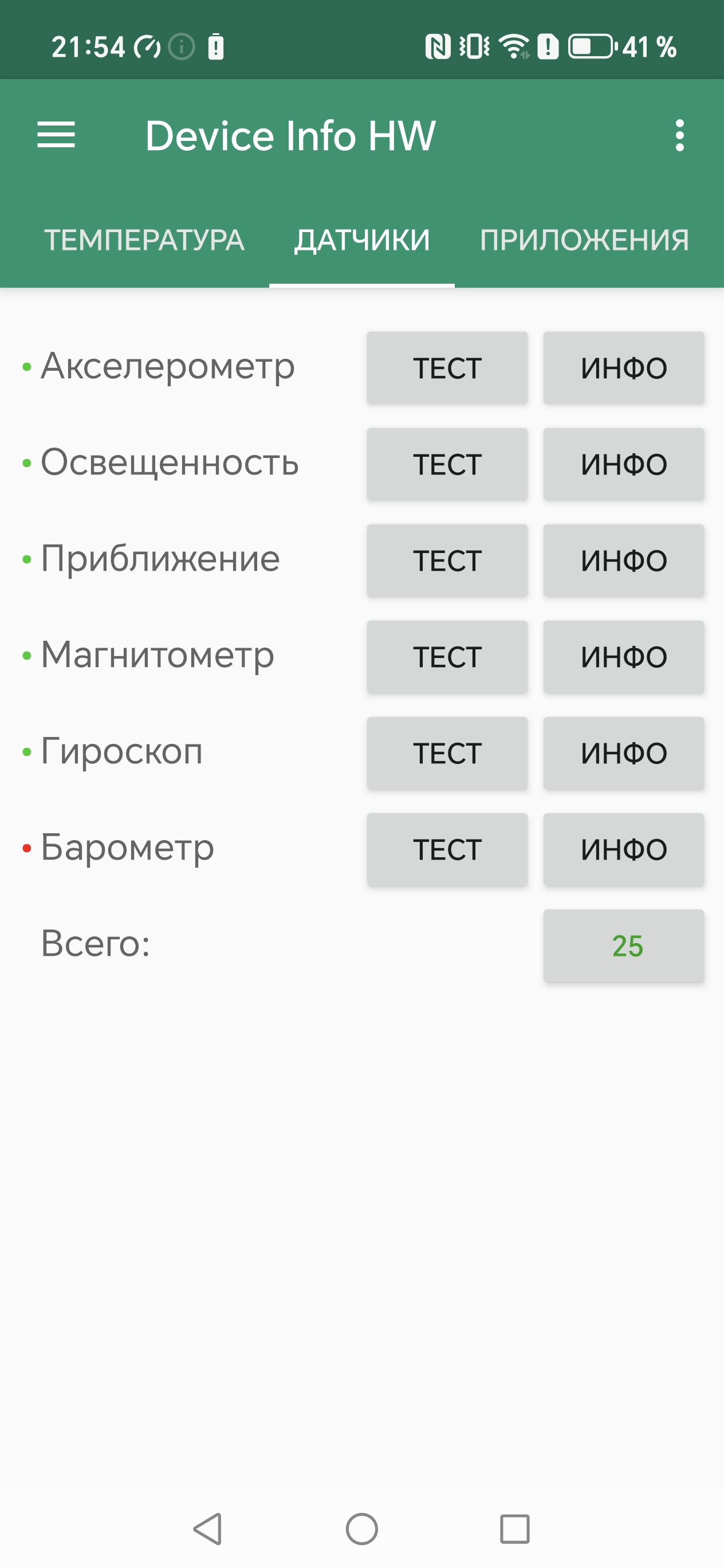Tap the Wi-Fi status bar icon
Viewport: 724px width, 1568px height.
514,47
